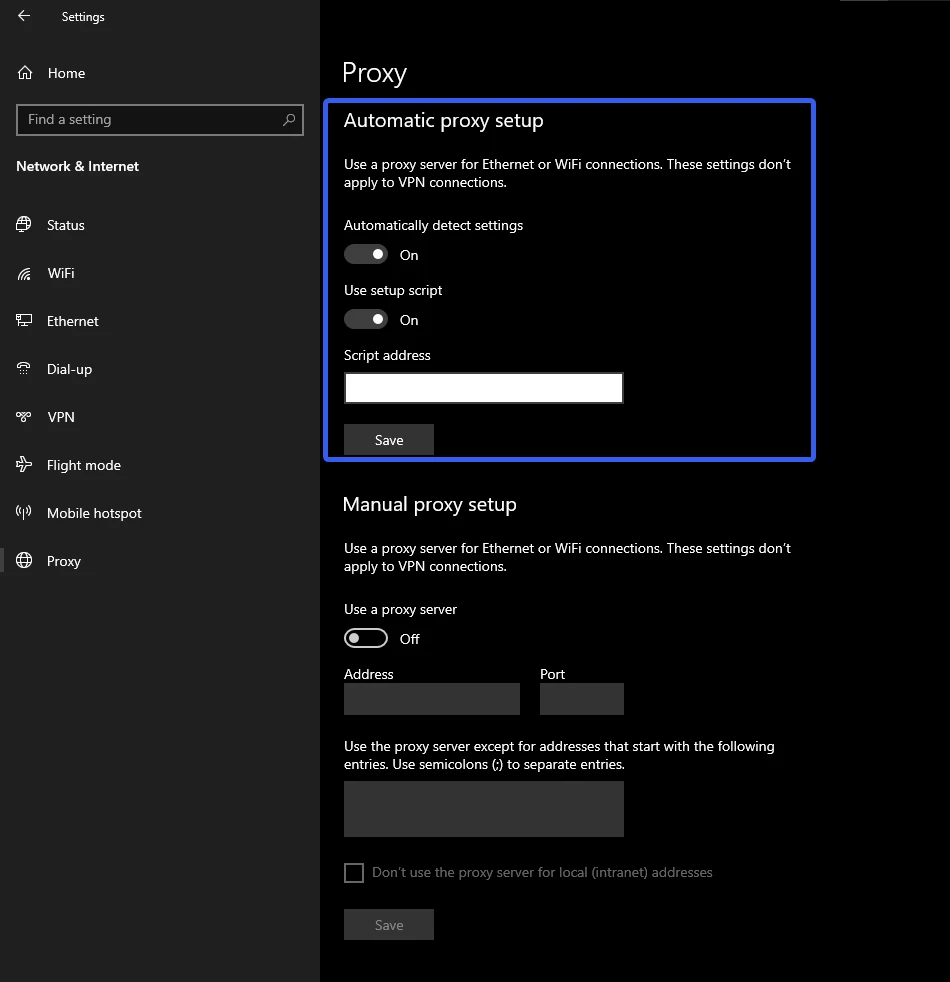Click the back arrow in Settings header

tap(24, 16)
